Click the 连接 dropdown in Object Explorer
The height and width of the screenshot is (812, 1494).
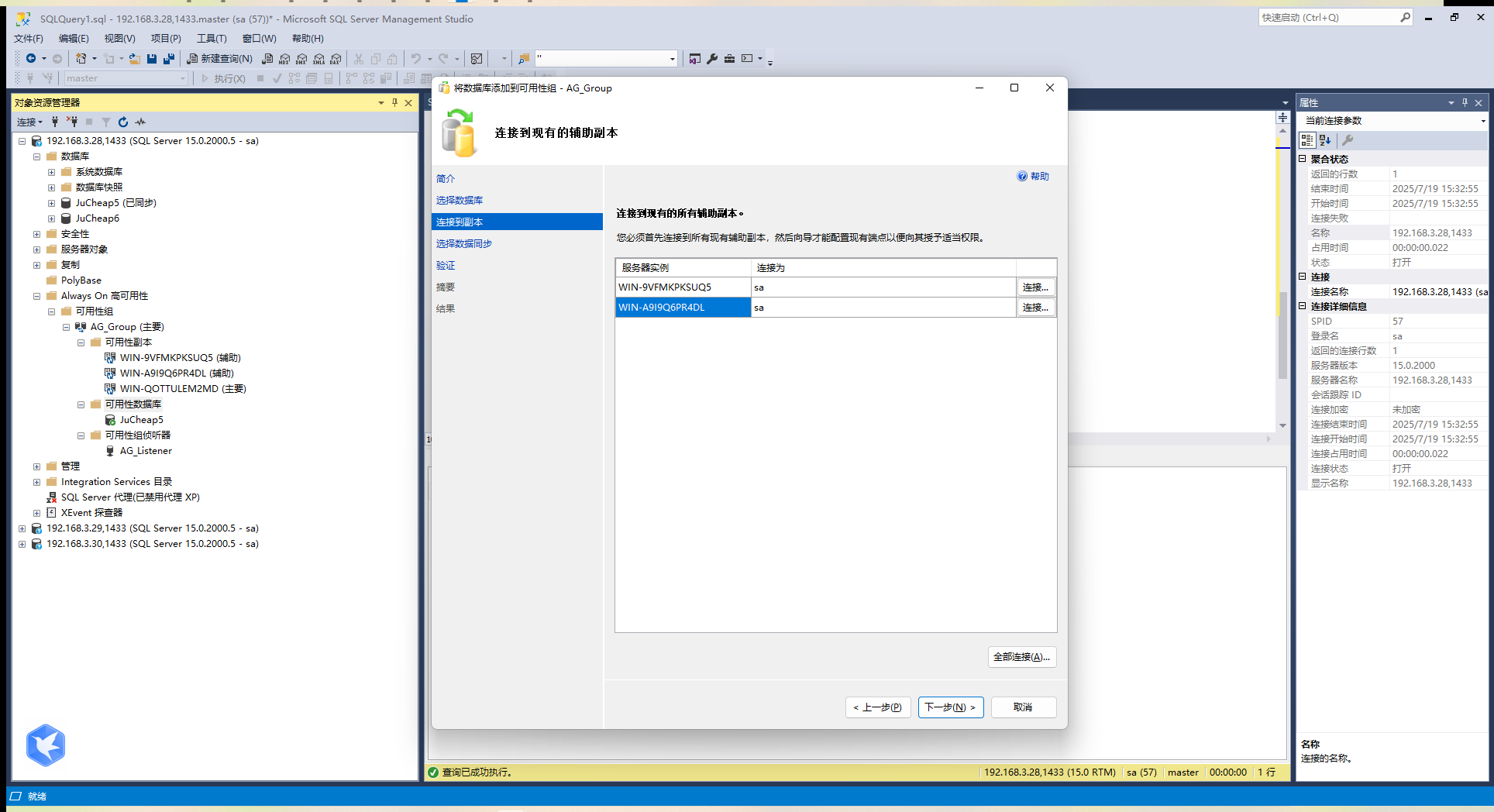point(29,122)
